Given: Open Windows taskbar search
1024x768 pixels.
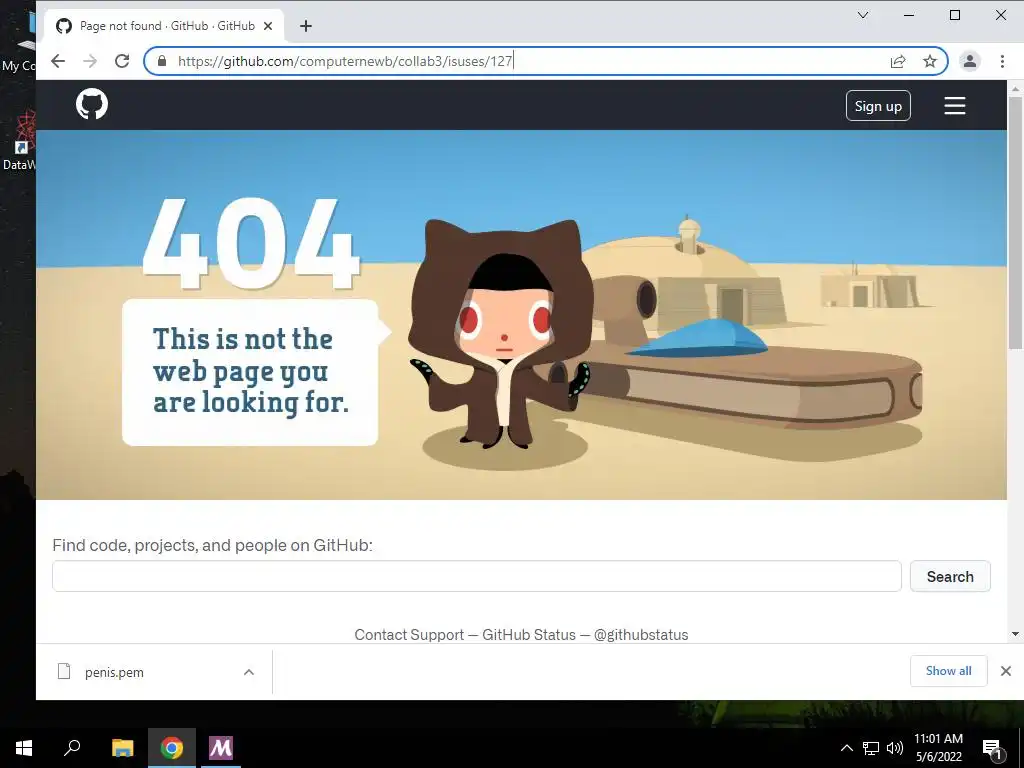Looking at the screenshot, I should pos(72,748).
